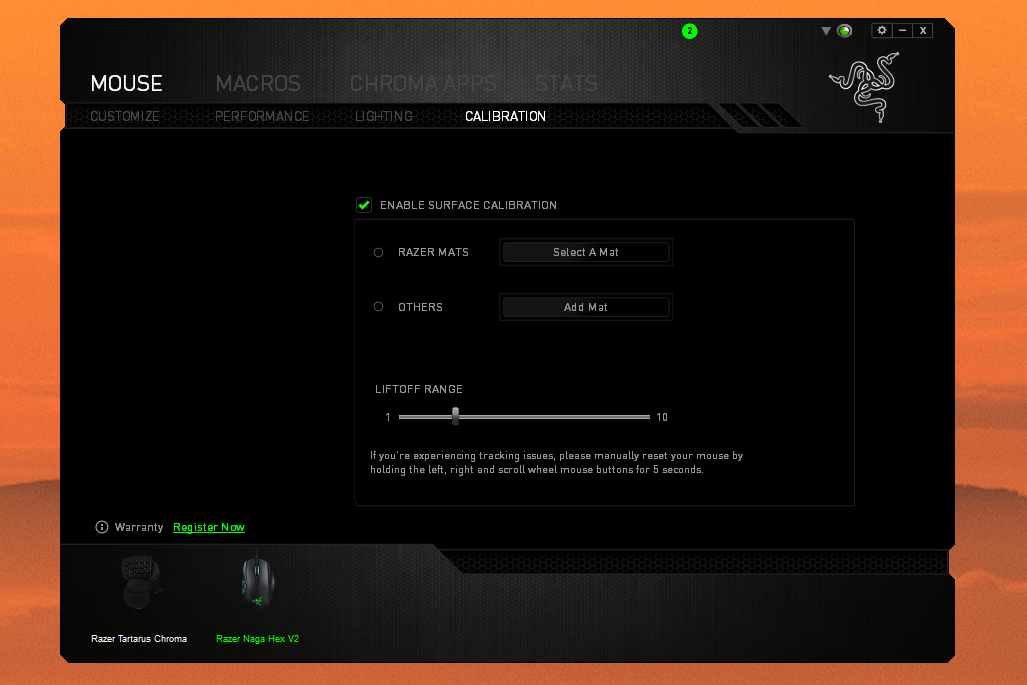Click the Warranty info icon

(x=102, y=527)
